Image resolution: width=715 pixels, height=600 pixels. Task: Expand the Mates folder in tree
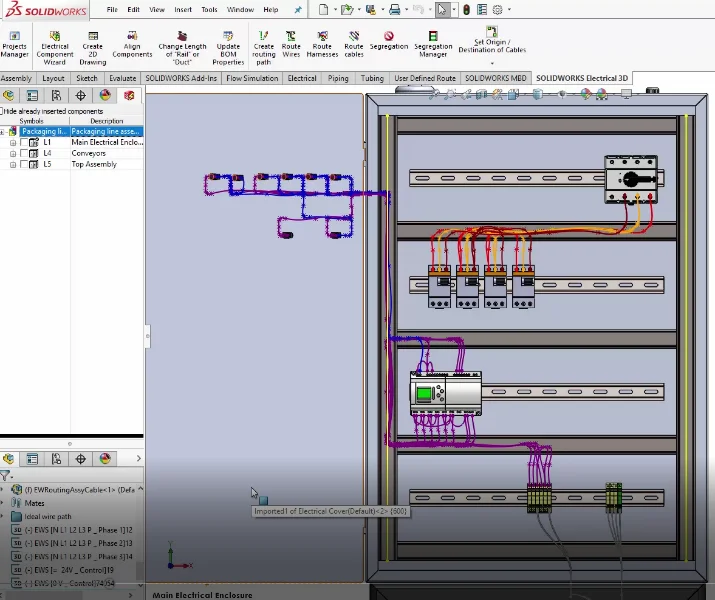click(4, 503)
